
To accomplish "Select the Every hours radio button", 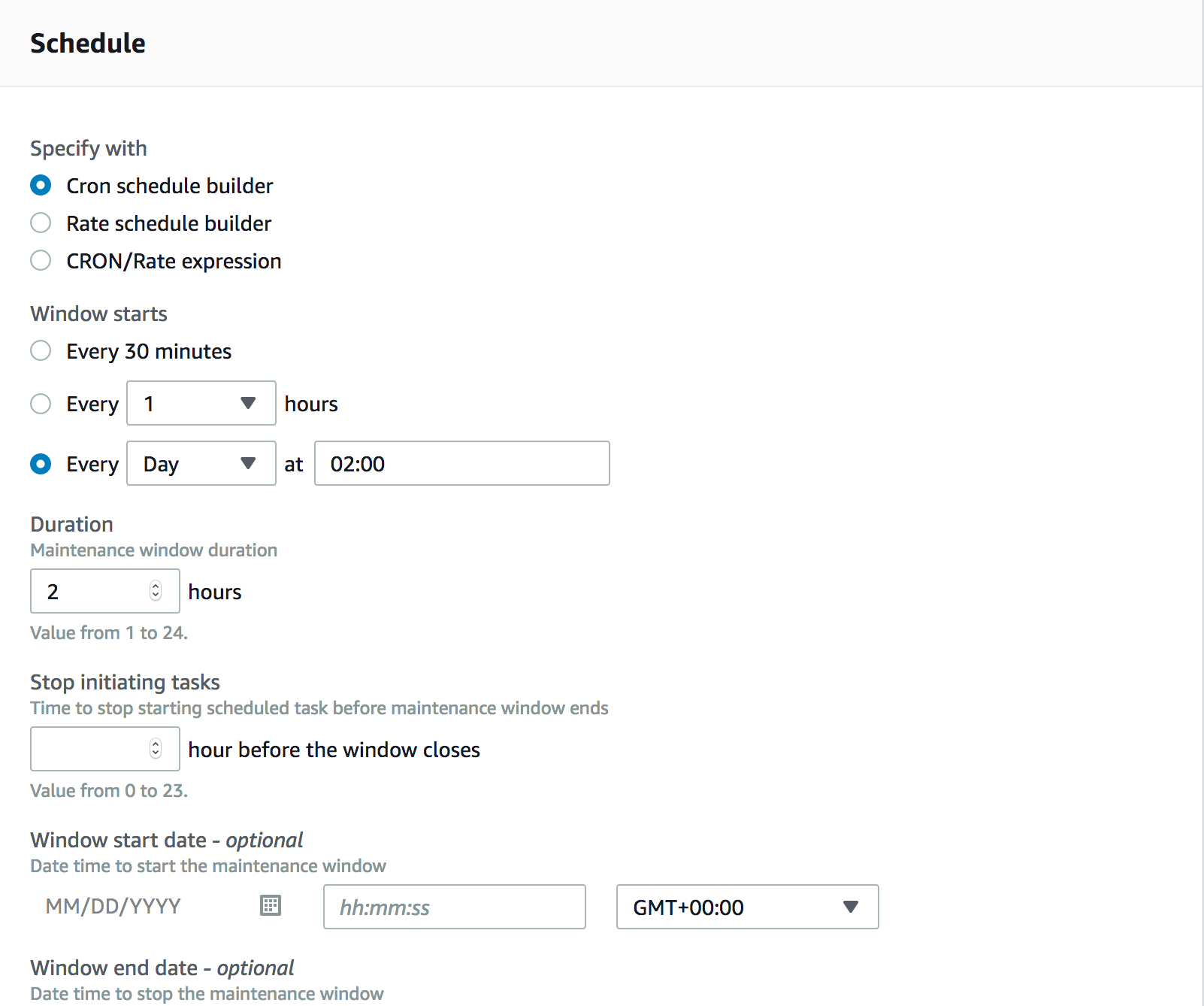I will click(x=41, y=404).
